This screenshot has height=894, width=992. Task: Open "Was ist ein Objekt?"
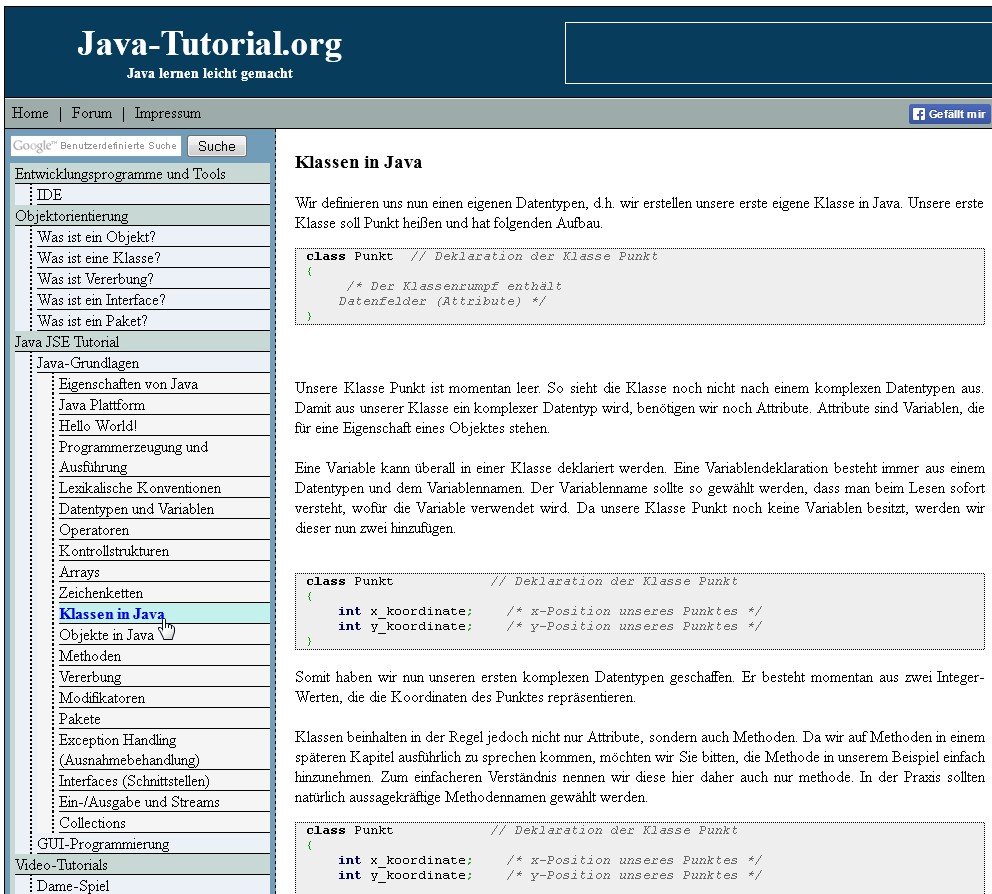point(98,236)
